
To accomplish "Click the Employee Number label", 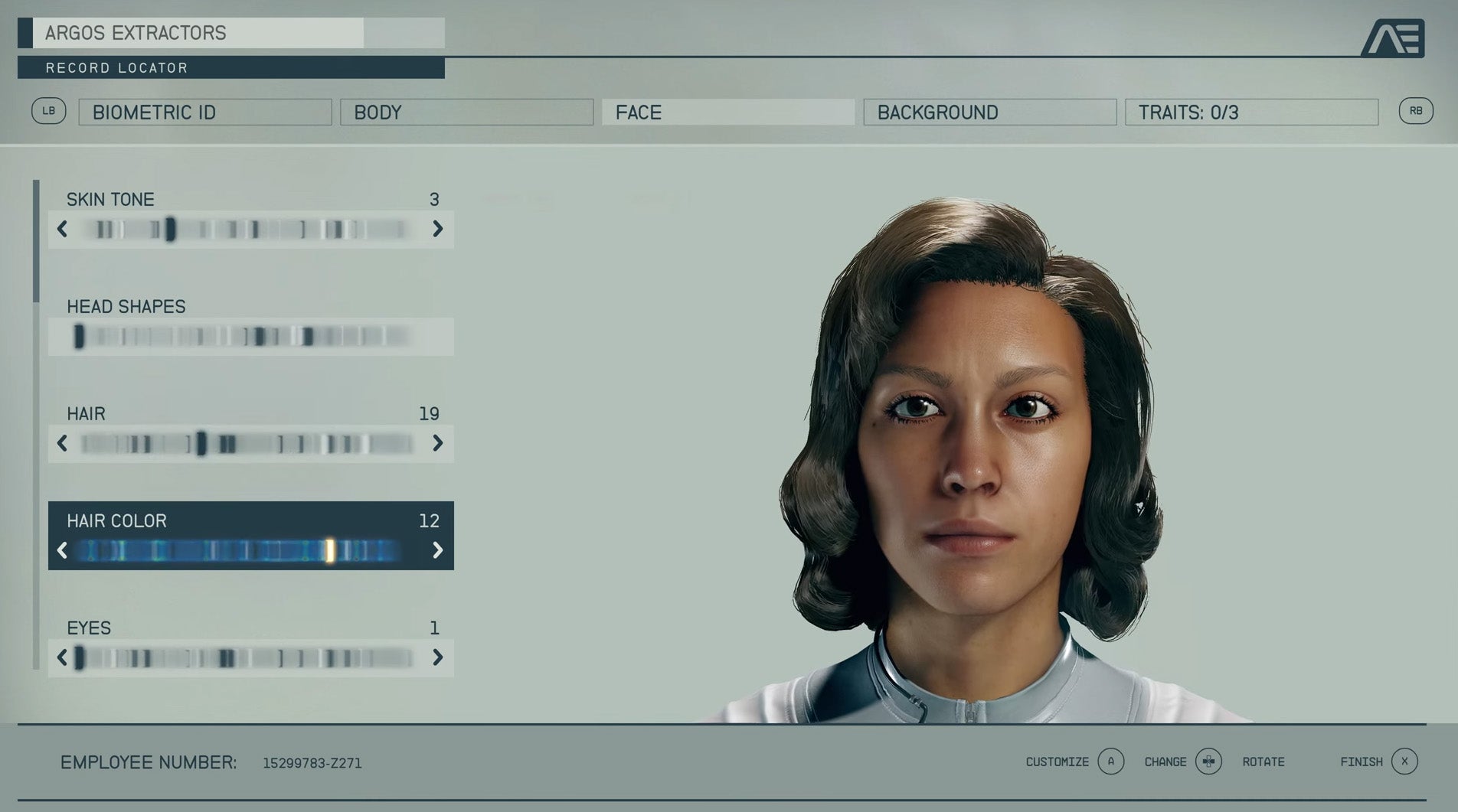I will [149, 762].
